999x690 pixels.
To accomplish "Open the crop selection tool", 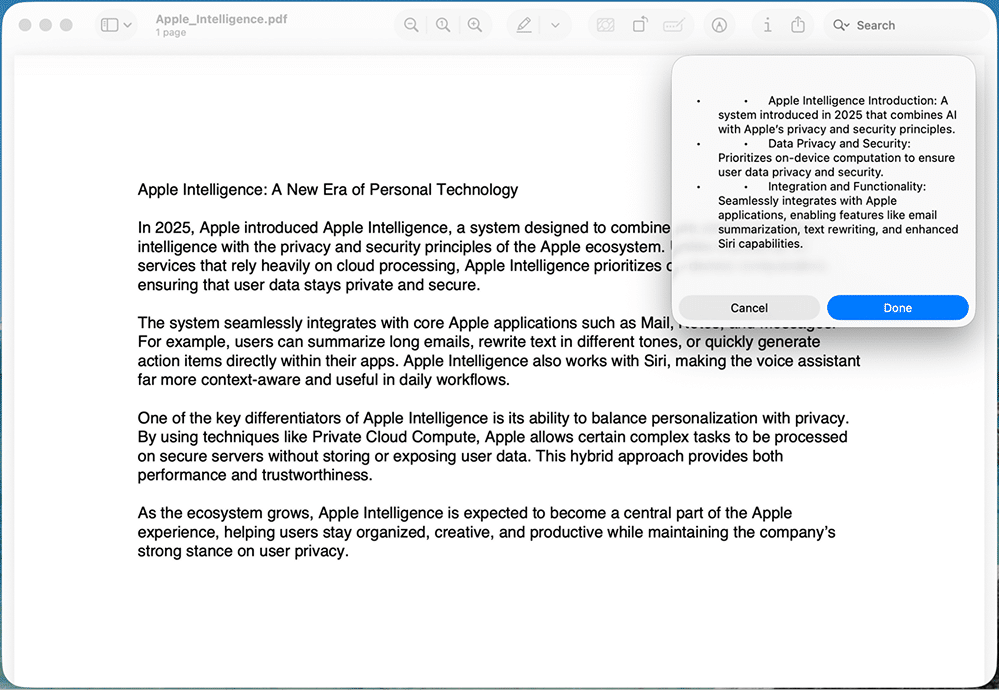I will coord(605,24).
